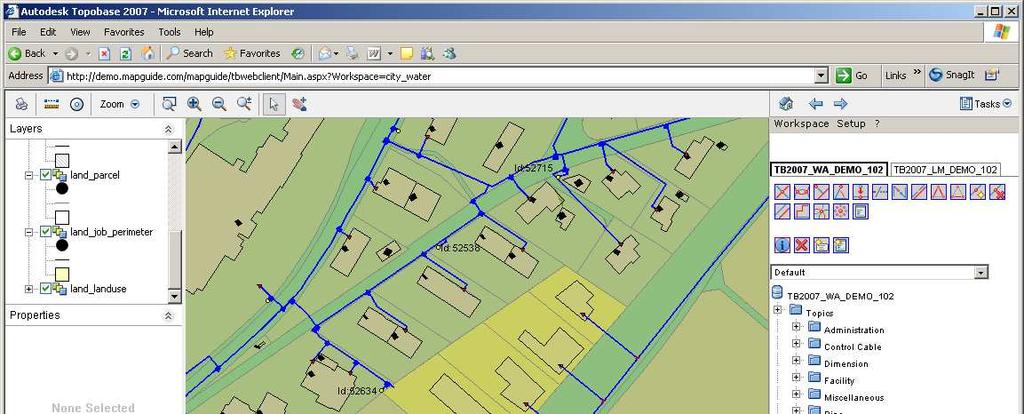Screen dimensions: 1024x414
Task: Open the Zoom dropdown menu
Action: [118, 104]
